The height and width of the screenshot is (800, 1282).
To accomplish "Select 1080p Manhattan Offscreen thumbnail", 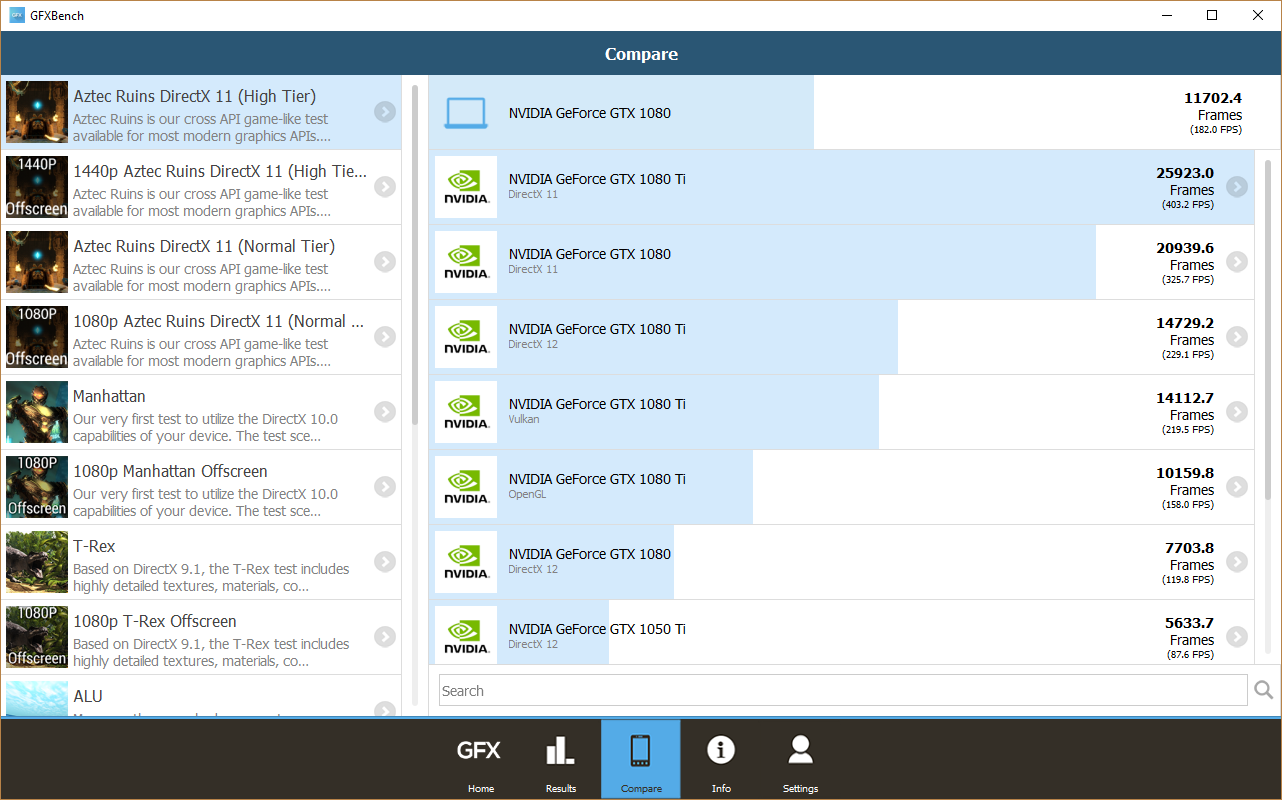I will [37, 487].
